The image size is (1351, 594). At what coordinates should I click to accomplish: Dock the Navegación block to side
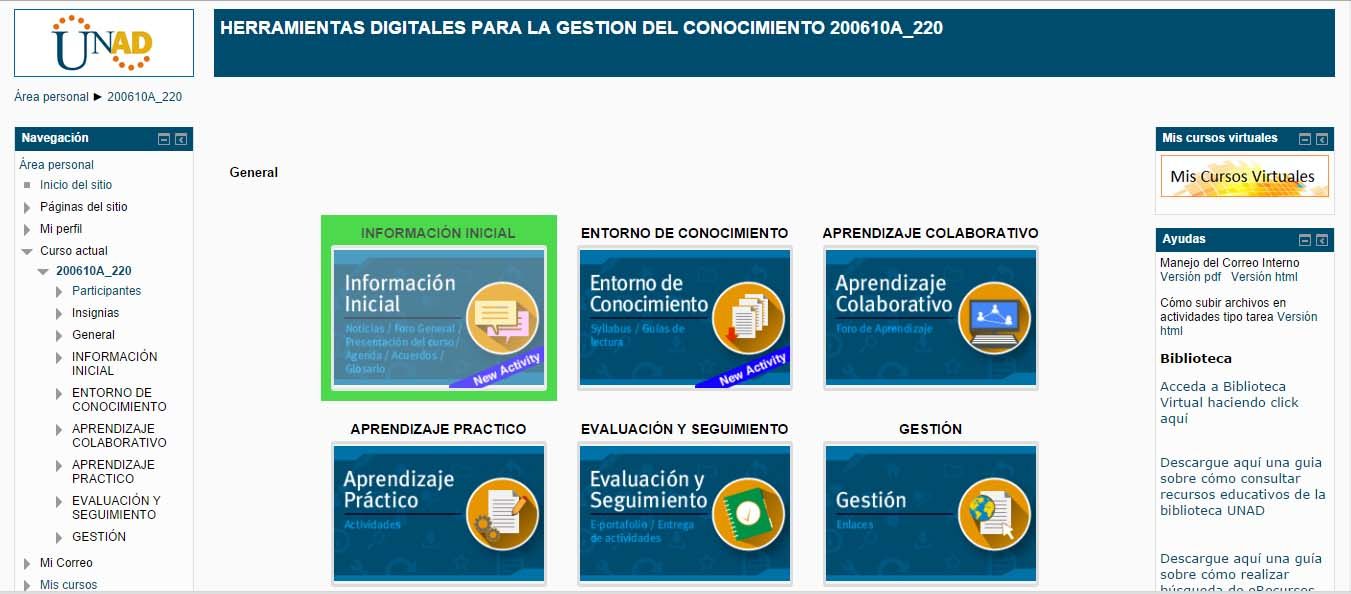click(x=181, y=139)
